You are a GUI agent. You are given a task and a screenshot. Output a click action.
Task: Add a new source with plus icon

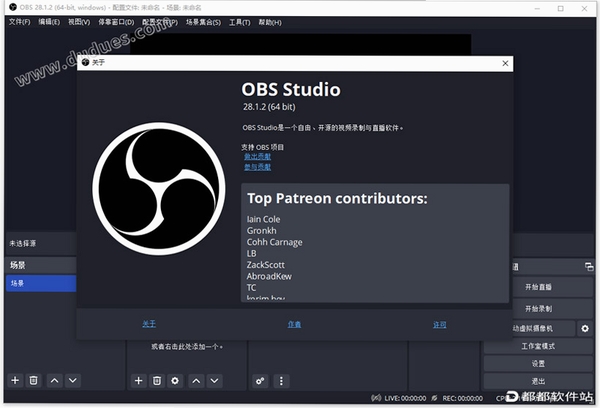click(139, 380)
